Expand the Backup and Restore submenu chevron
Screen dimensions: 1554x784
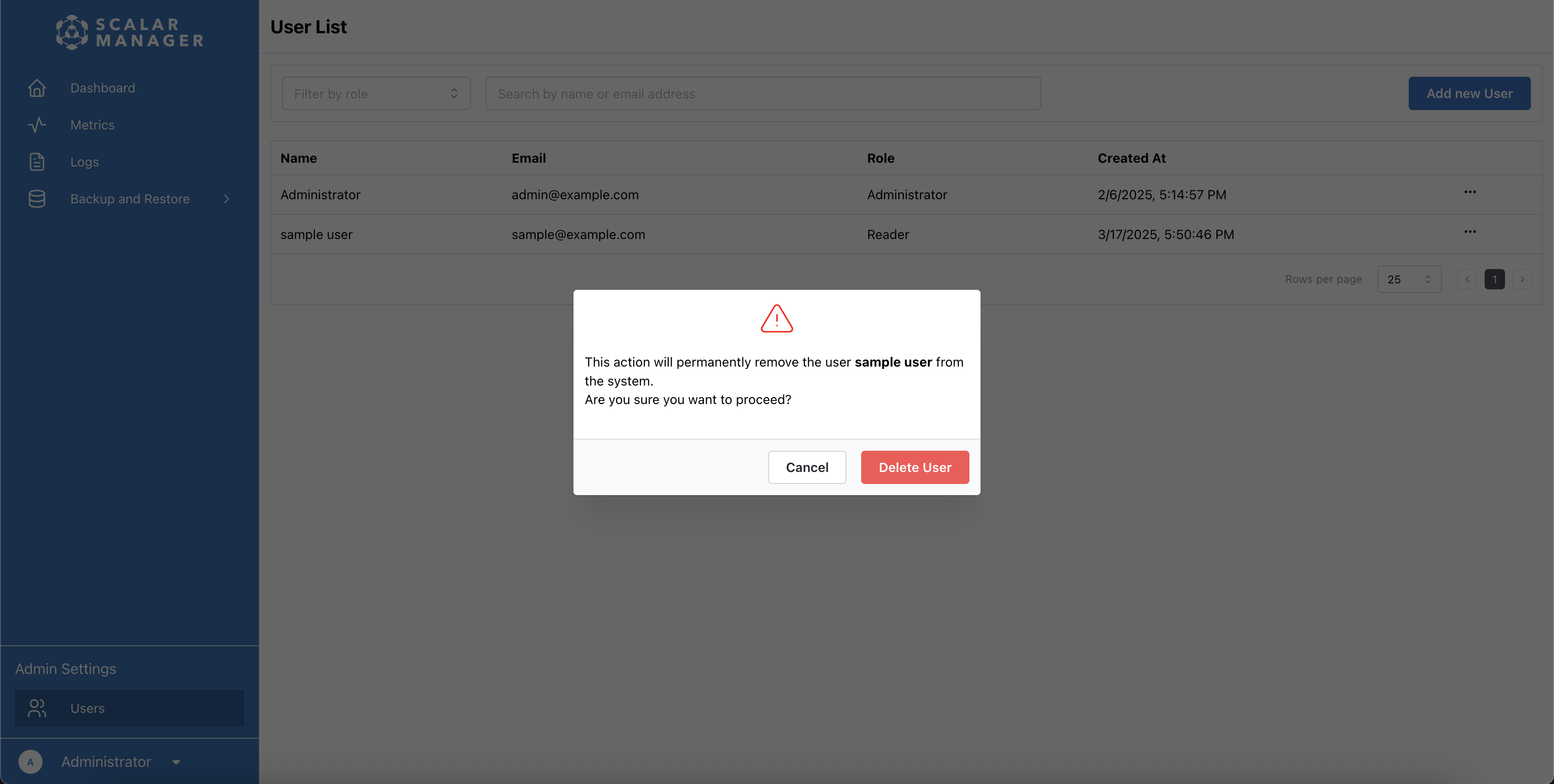pos(226,198)
